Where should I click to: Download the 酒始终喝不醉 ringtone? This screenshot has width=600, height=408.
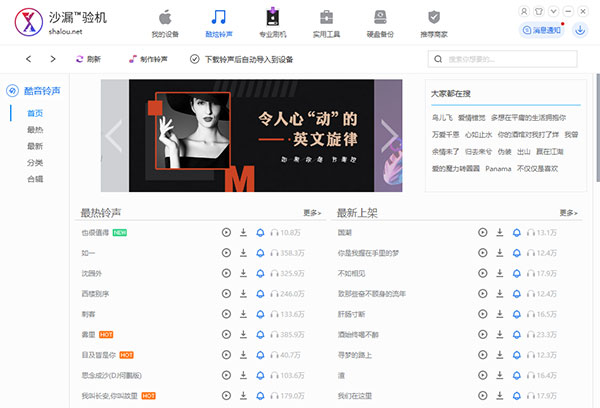[500, 335]
